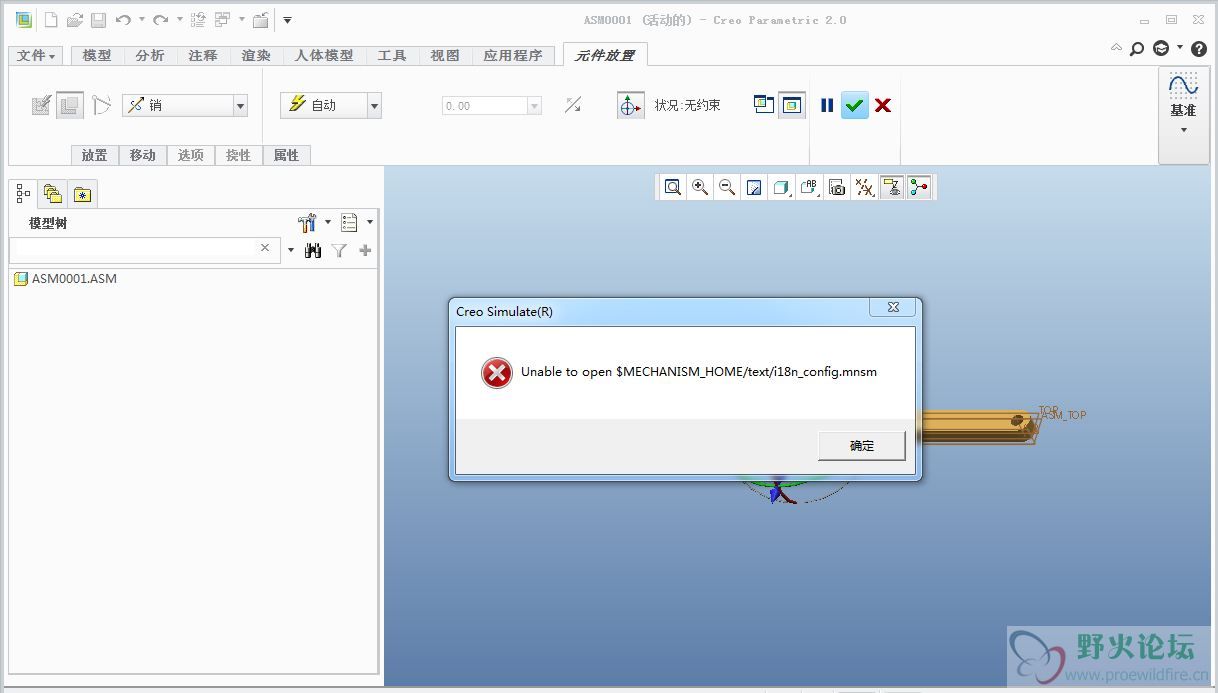The image size is (1218, 693).
Task: Save using the floppy disk icon
Action: point(98,20)
